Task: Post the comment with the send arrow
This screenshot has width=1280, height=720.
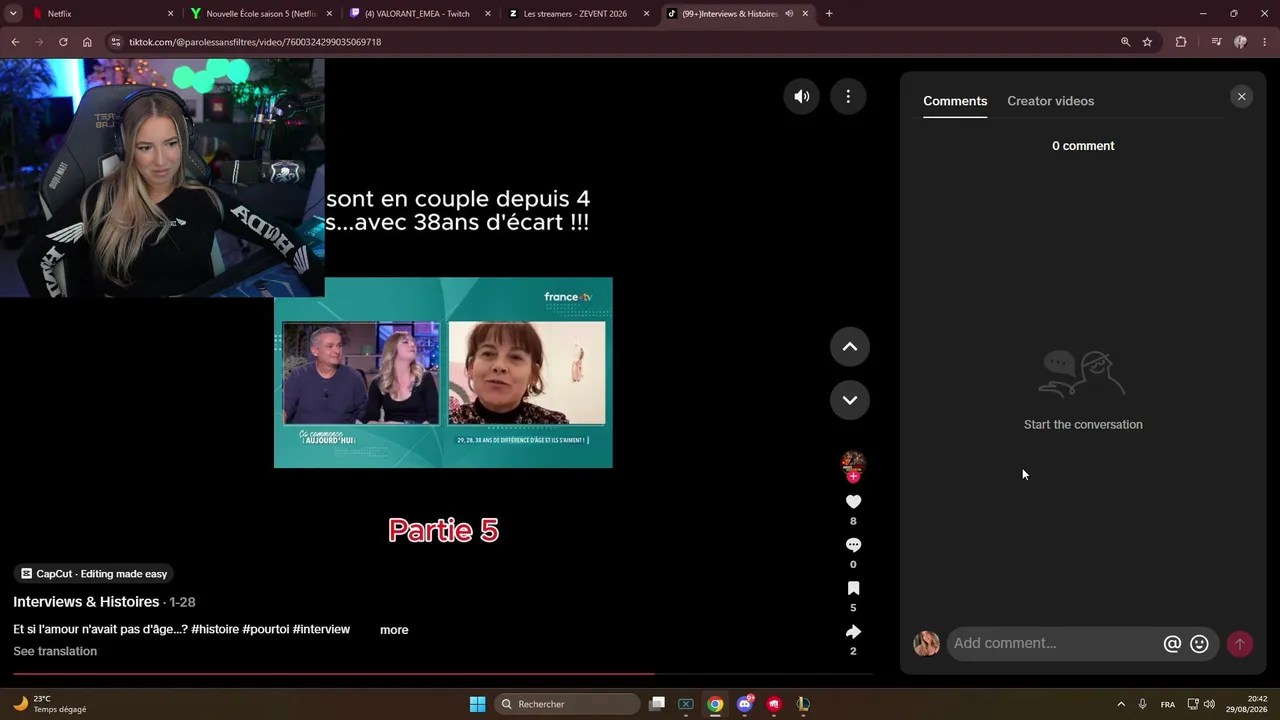Action: coord(1239,644)
